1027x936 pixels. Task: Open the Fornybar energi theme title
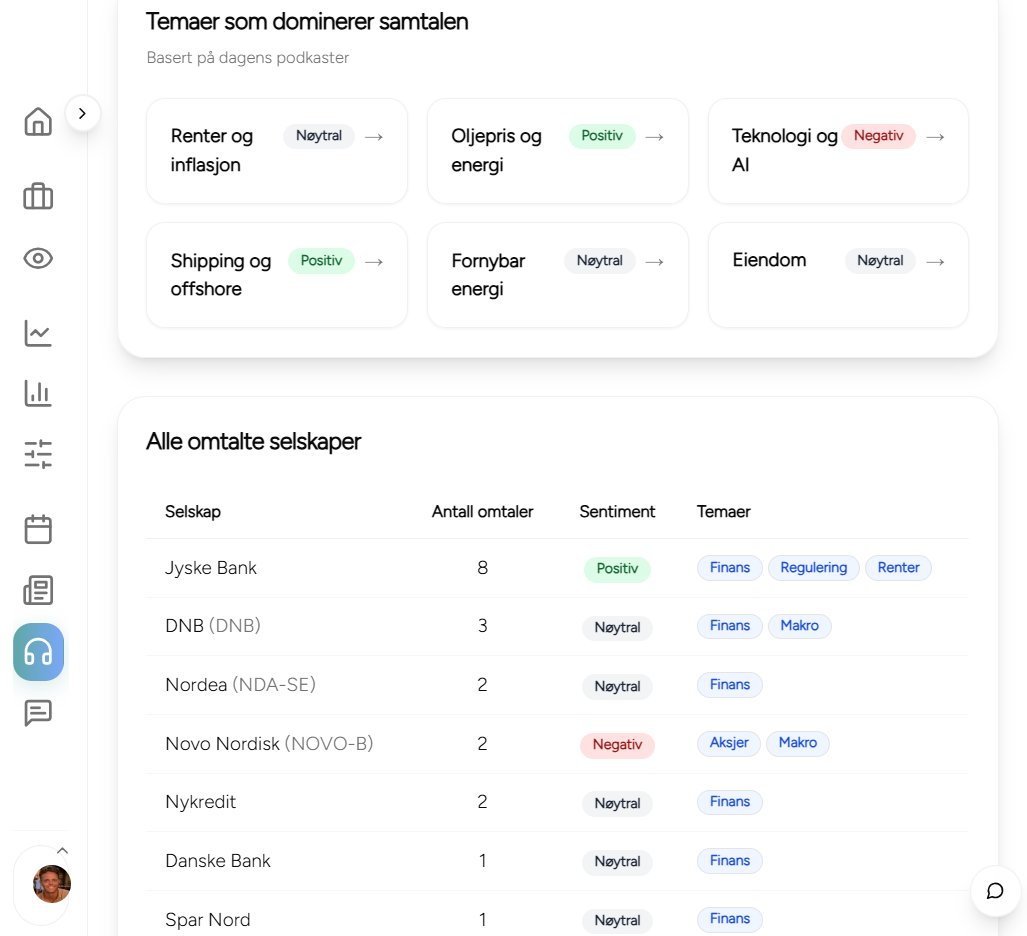point(488,274)
